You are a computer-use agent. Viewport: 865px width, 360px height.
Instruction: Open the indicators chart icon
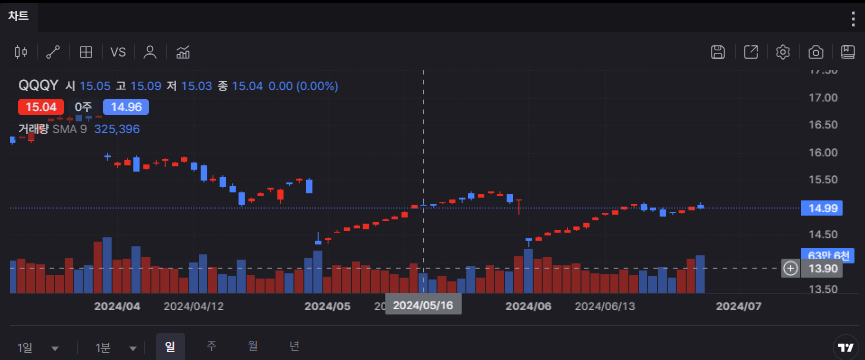(x=183, y=52)
